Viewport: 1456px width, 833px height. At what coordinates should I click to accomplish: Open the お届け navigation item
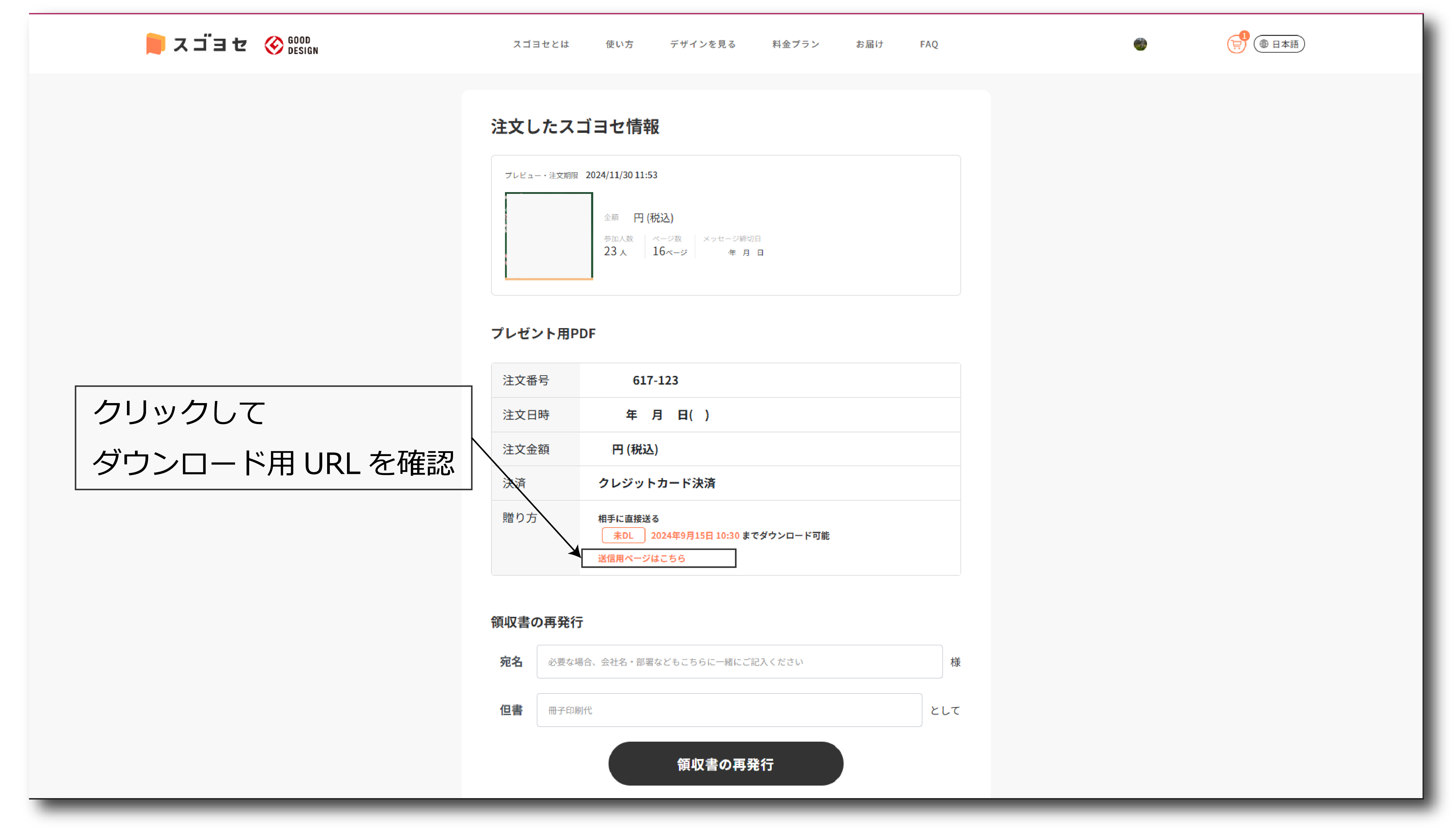coord(869,44)
